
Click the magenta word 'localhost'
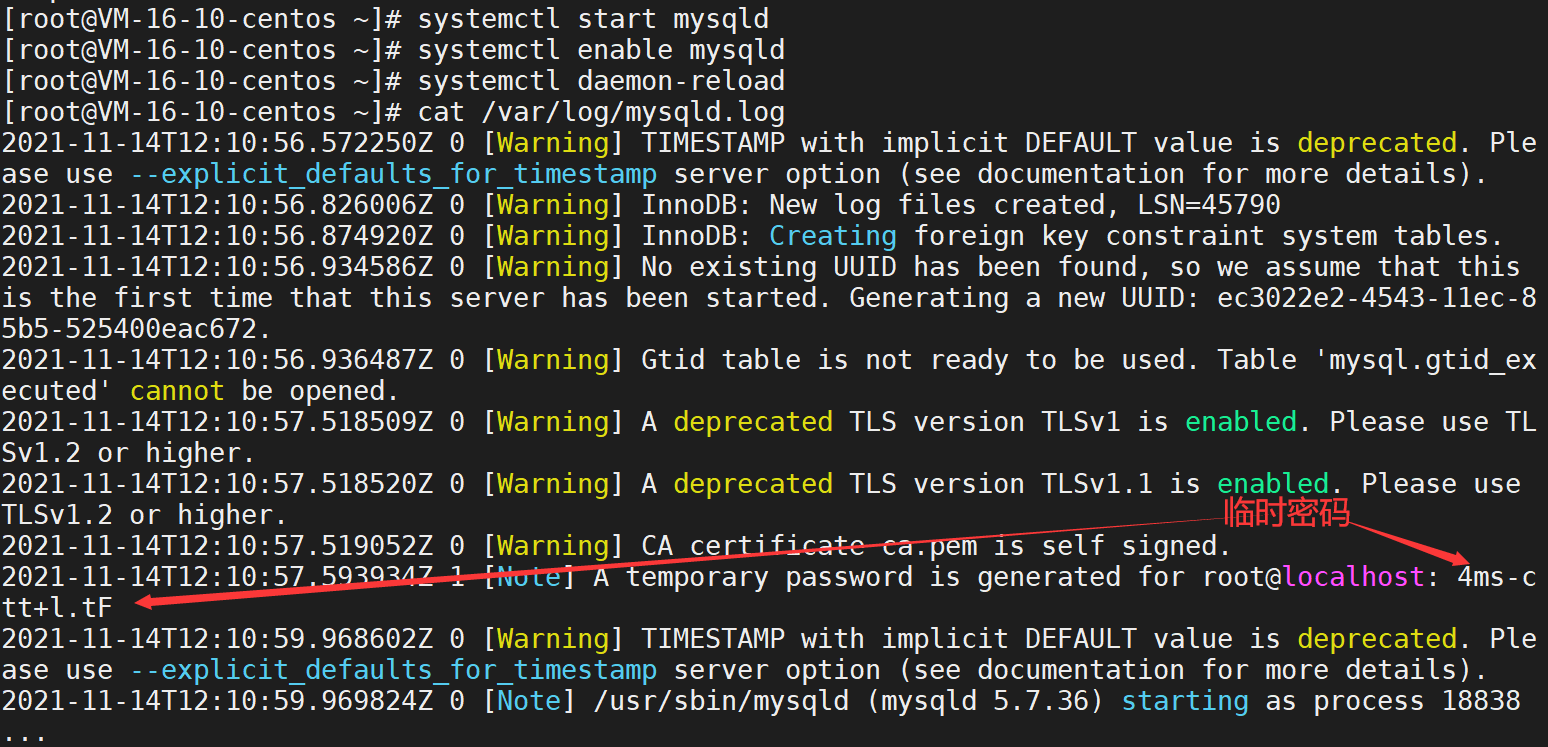pyautogui.click(x=1353, y=576)
